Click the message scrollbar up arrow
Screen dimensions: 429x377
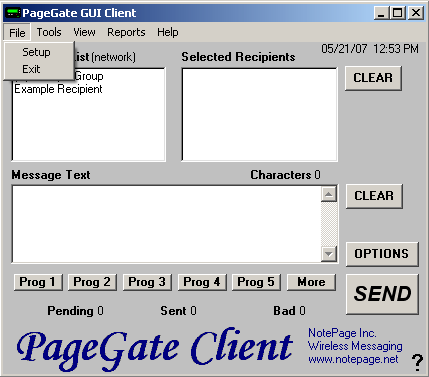pos(329,194)
